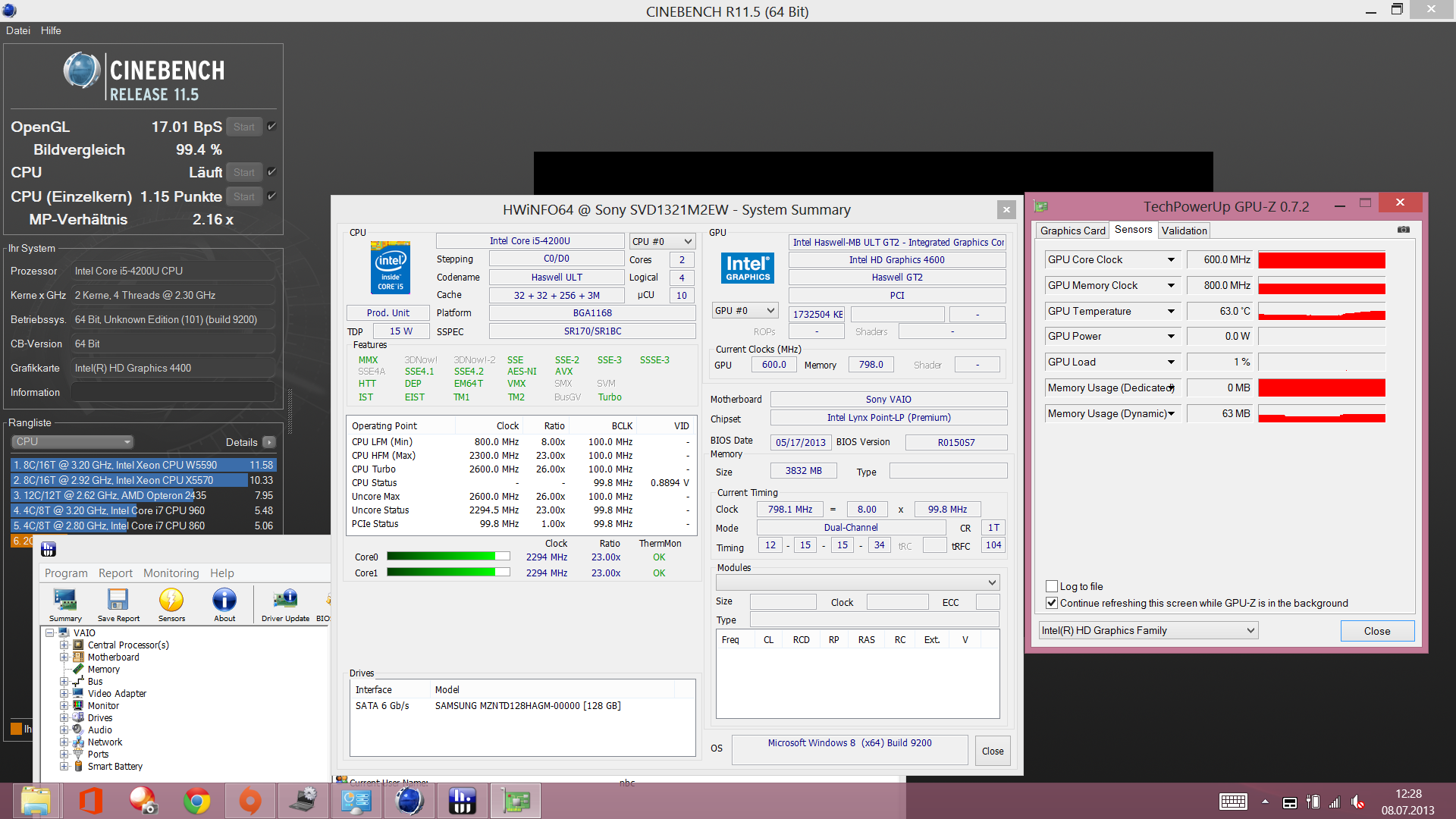The width and height of the screenshot is (1456, 819).
Task: Click HWiNFO window title icon
Action: pos(49,549)
